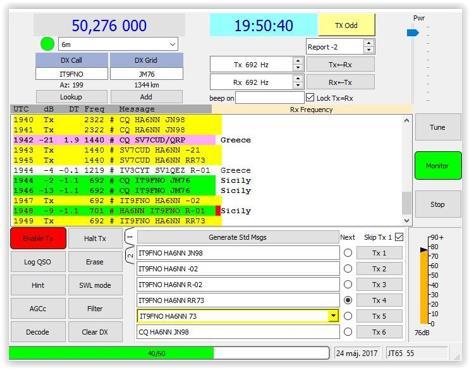The width and height of the screenshot is (470, 369).
Task: Switch to message tab 2
Action: coord(130,255)
